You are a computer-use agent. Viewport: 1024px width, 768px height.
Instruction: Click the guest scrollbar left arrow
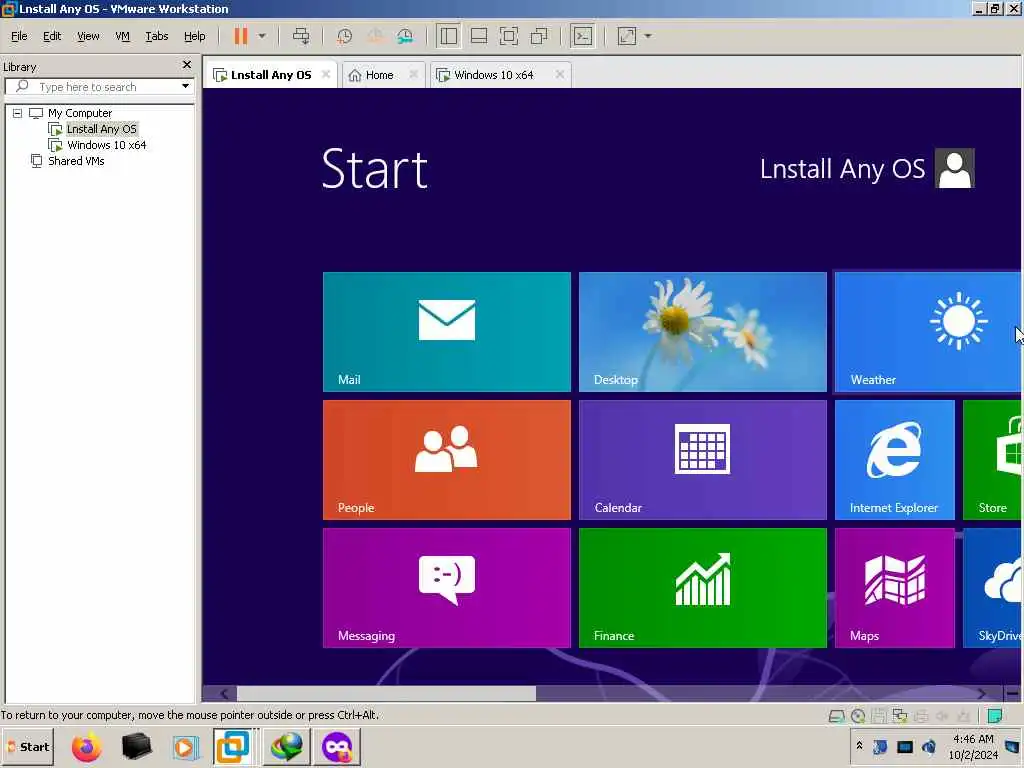tap(224, 694)
